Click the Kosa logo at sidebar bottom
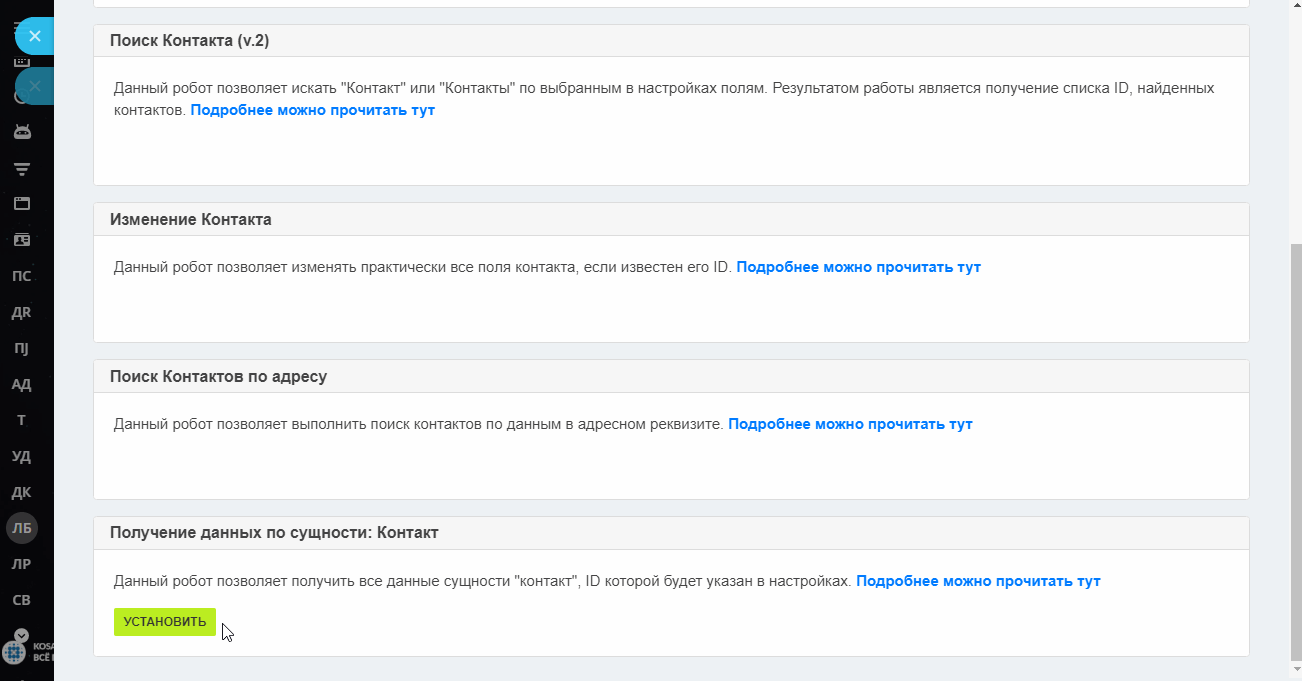The height and width of the screenshot is (681, 1302). (14, 652)
